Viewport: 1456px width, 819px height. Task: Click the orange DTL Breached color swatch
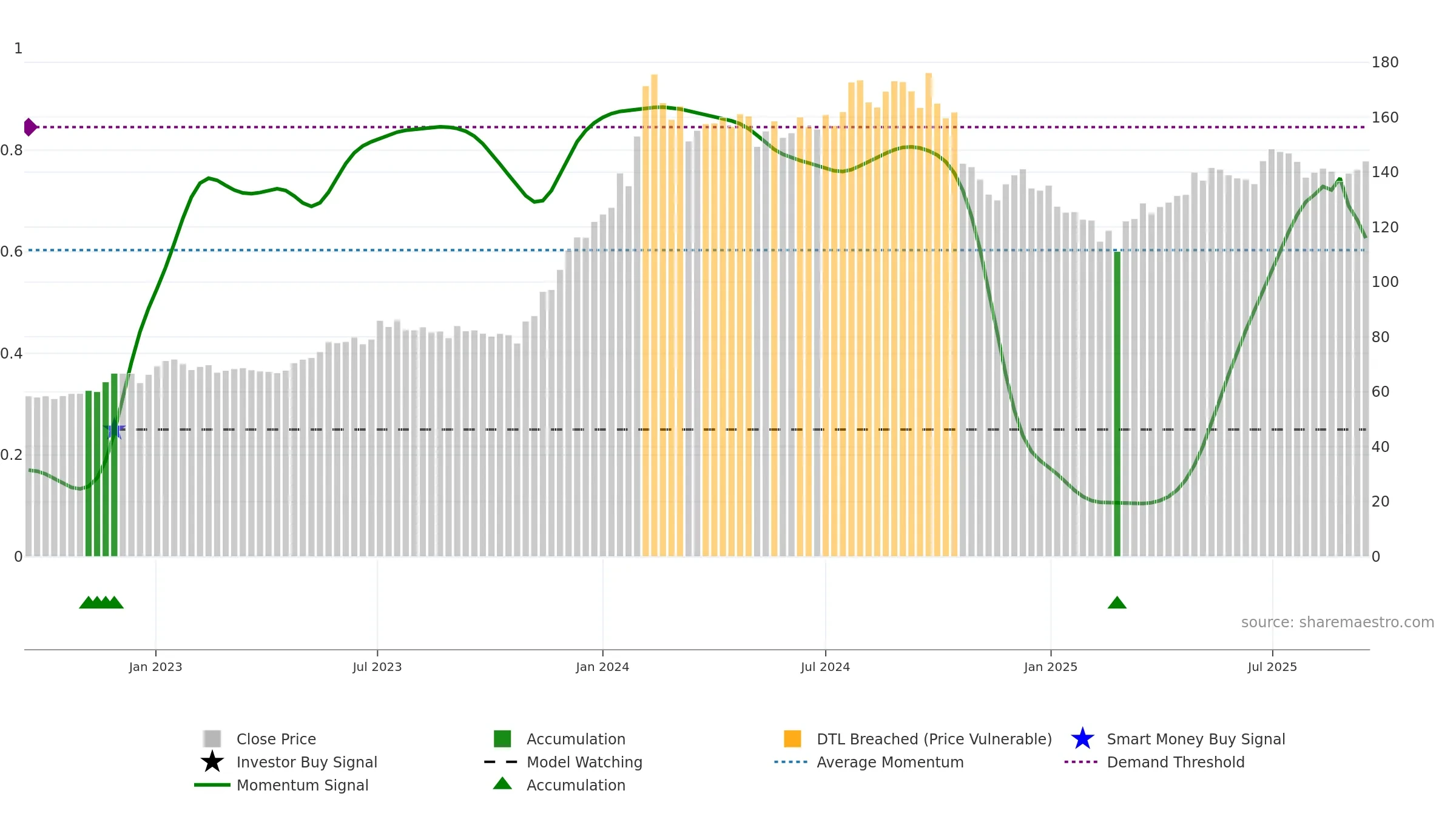click(x=792, y=739)
